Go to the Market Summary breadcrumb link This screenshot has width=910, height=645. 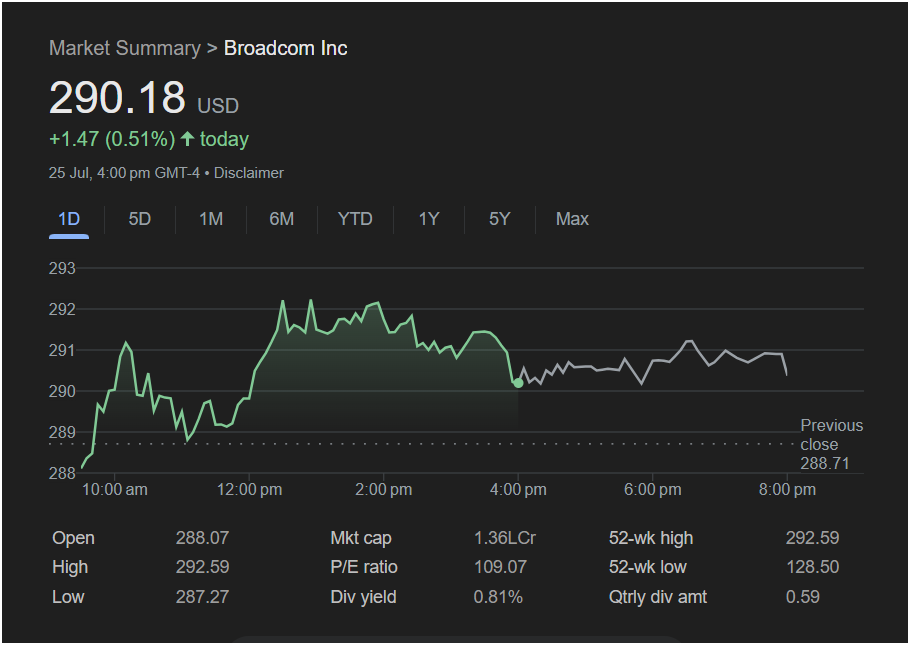[x=125, y=48]
